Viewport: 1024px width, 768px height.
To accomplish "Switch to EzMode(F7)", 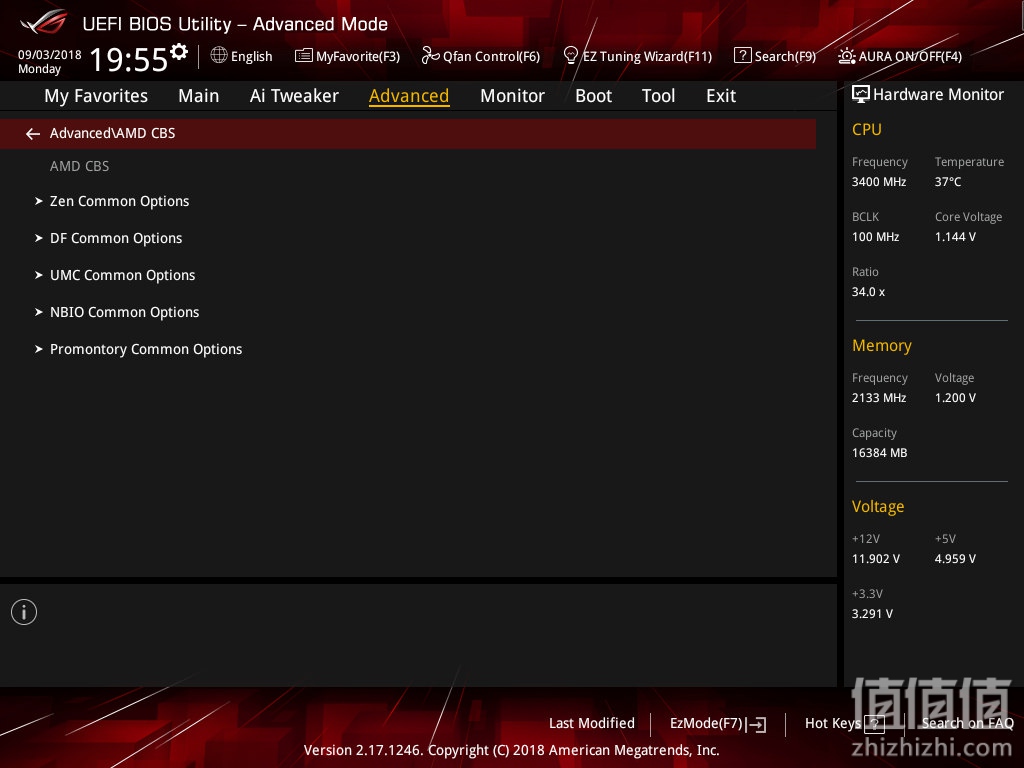I will tap(706, 723).
